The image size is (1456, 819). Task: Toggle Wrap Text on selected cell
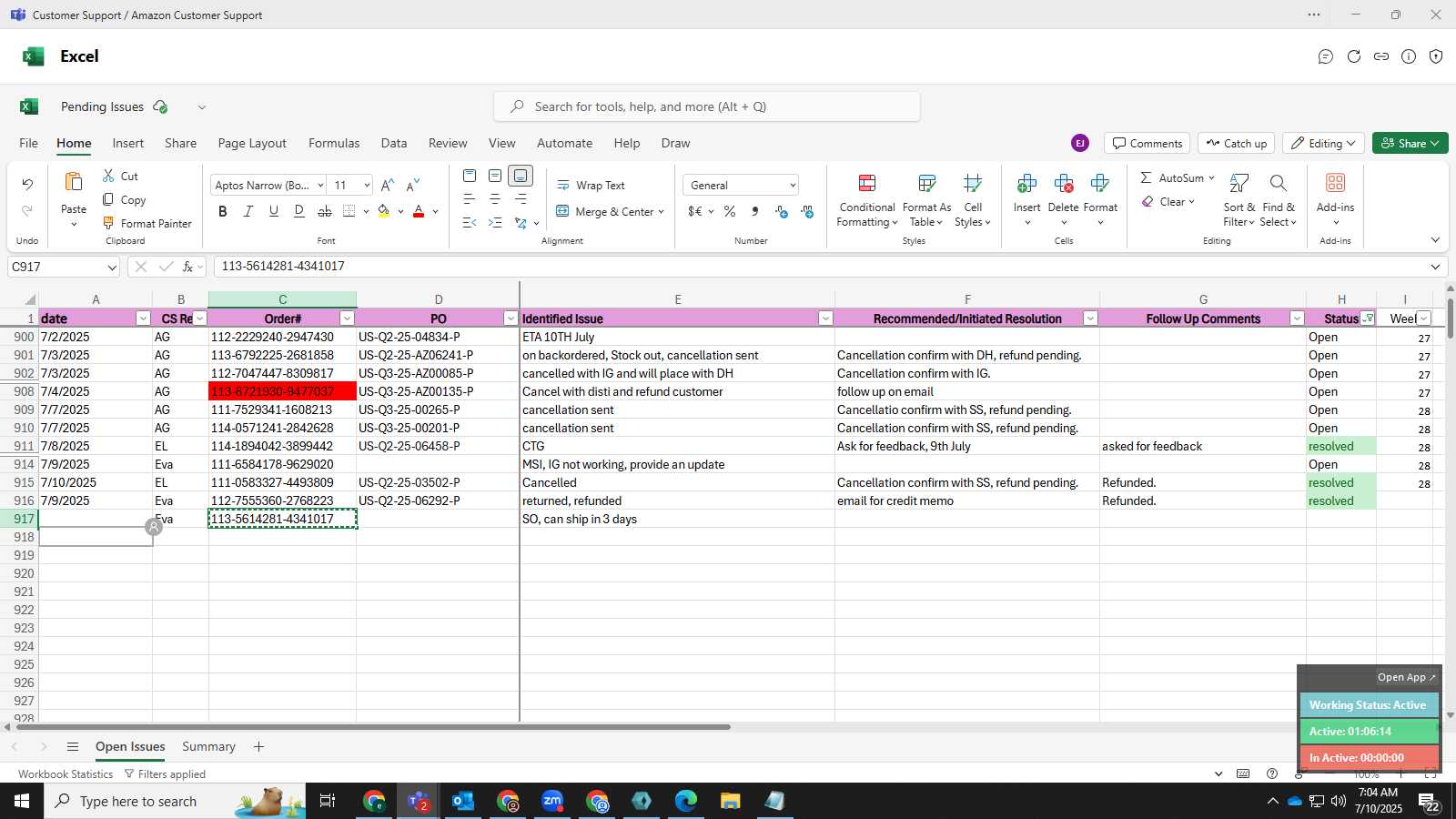(591, 185)
